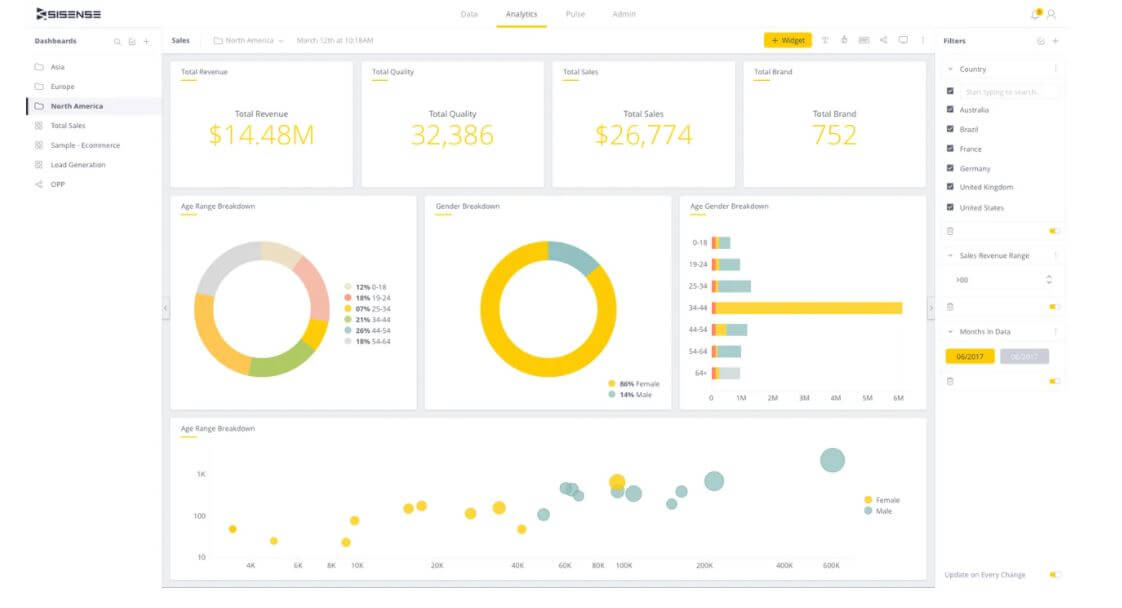
Task: Open the dashboard search magnifier in sidebar
Action: coord(118,41)
